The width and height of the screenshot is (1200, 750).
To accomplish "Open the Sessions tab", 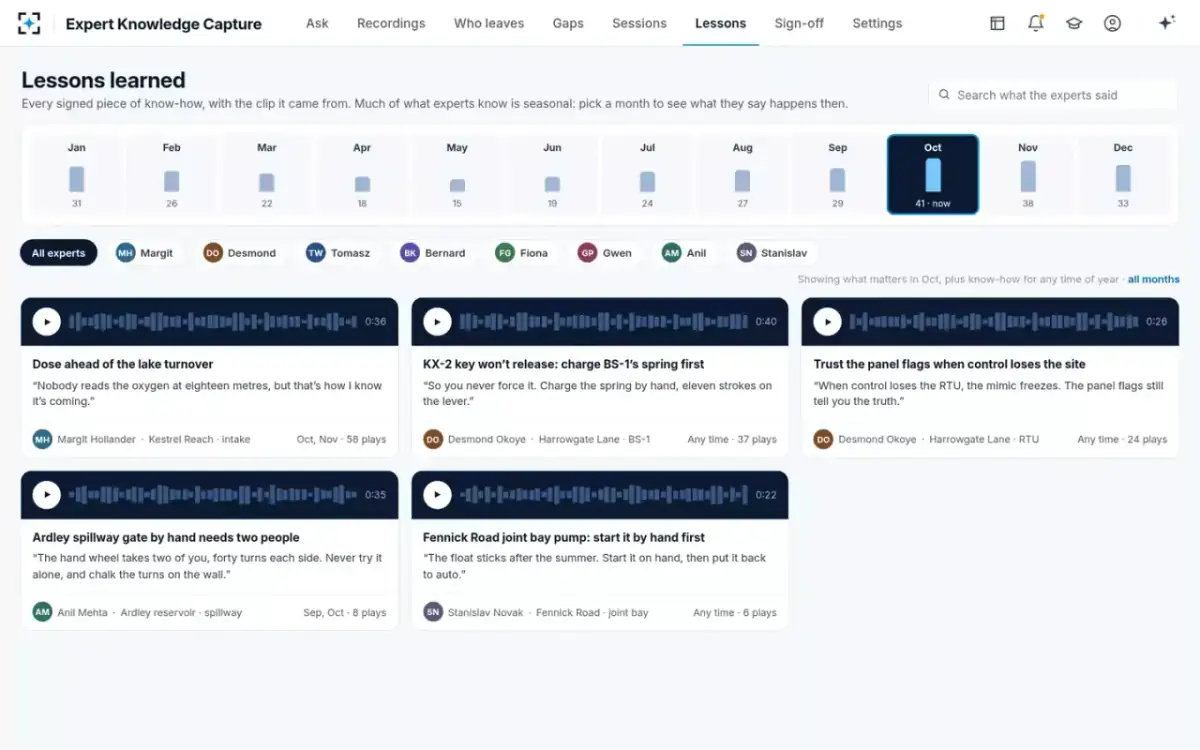I will (639, 23).
